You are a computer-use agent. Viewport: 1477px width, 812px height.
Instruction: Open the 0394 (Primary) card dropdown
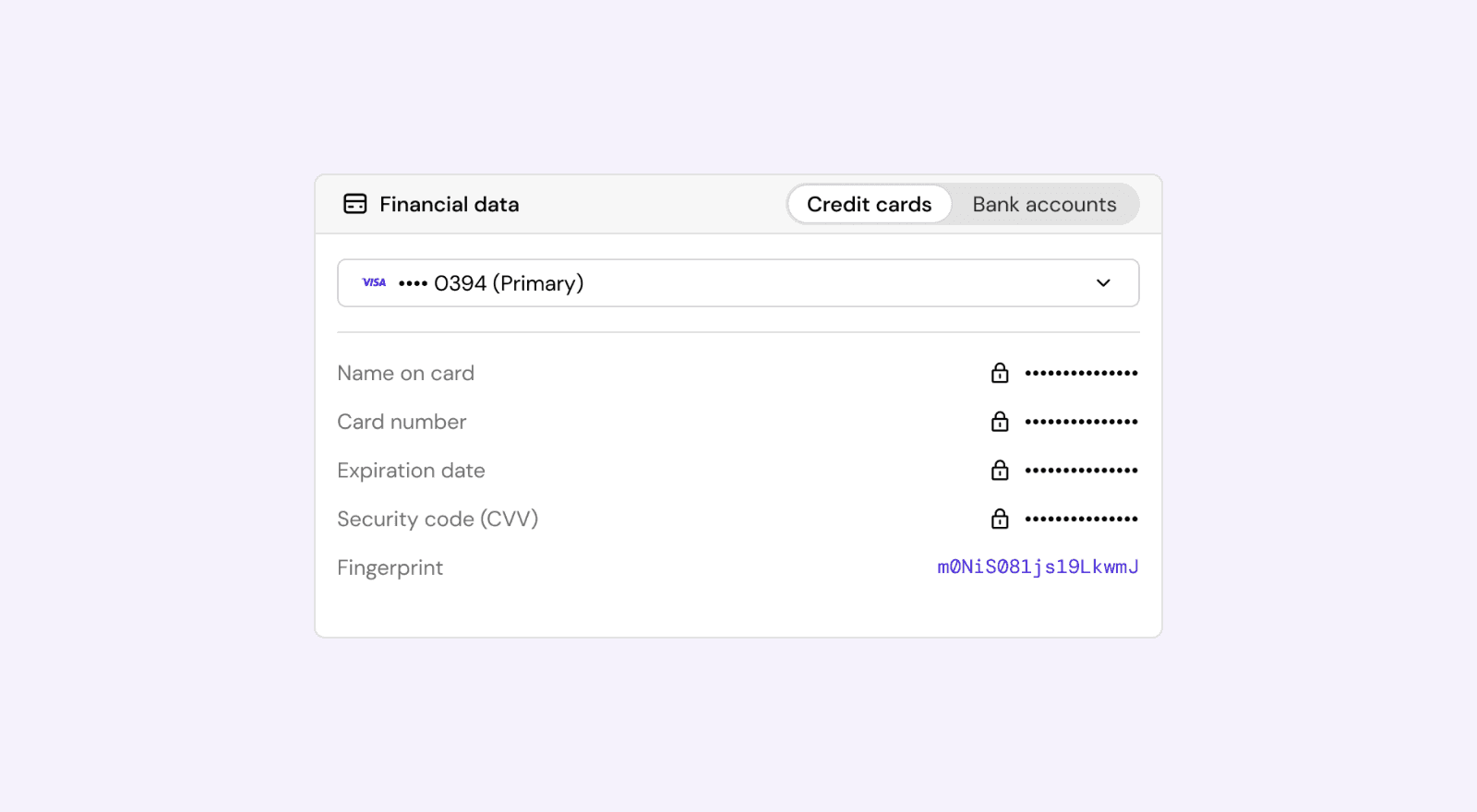509,283
